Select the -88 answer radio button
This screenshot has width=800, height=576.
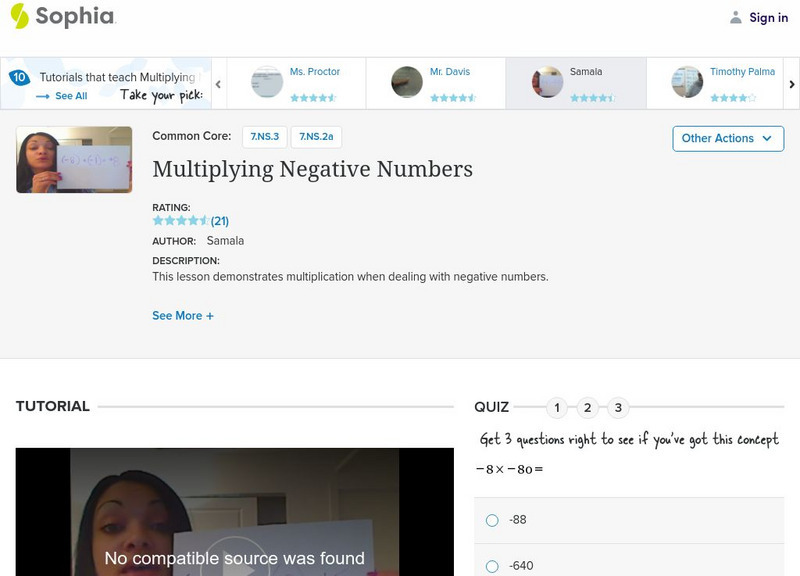click(x=492, y=520)
